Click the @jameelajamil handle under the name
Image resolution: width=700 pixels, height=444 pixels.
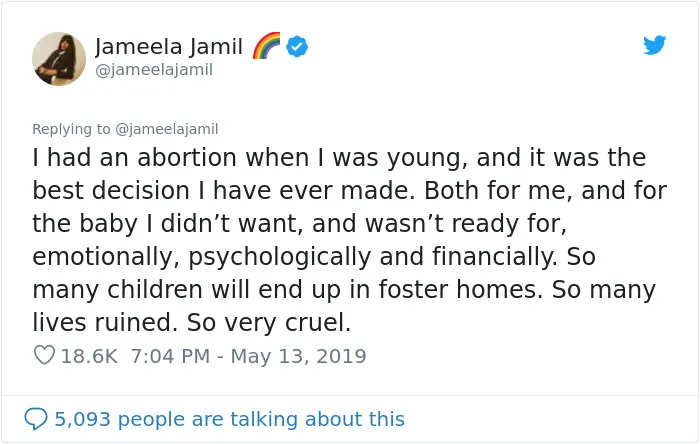tap(154, 70)
